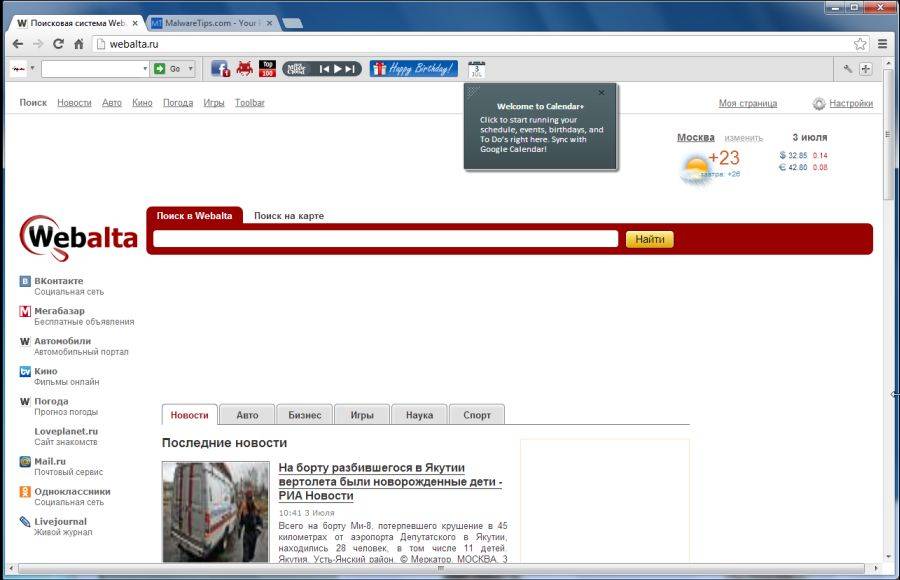The width and height of the screenshot is (900, 580).
Task: Open the Chrome menu
Action: pos(882,44)
